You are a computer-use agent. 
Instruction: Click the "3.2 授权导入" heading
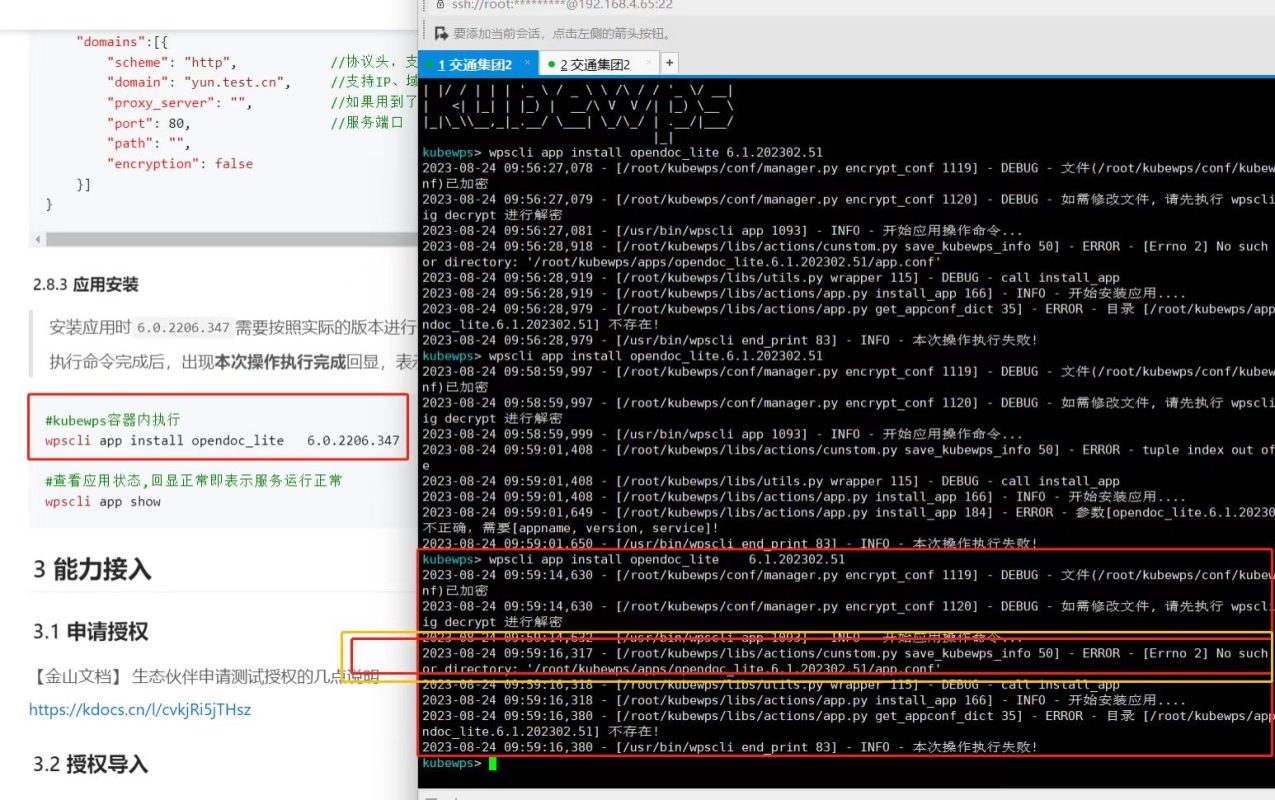[90, 764]
